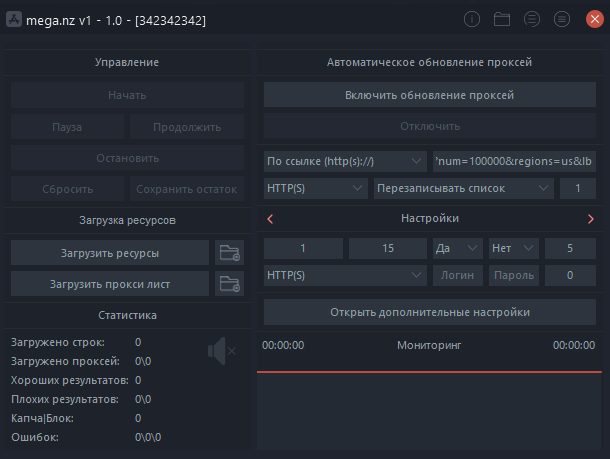Click the proxy URL input field
The width and height of the screenshot is (610, 459).
click(514, 160)
